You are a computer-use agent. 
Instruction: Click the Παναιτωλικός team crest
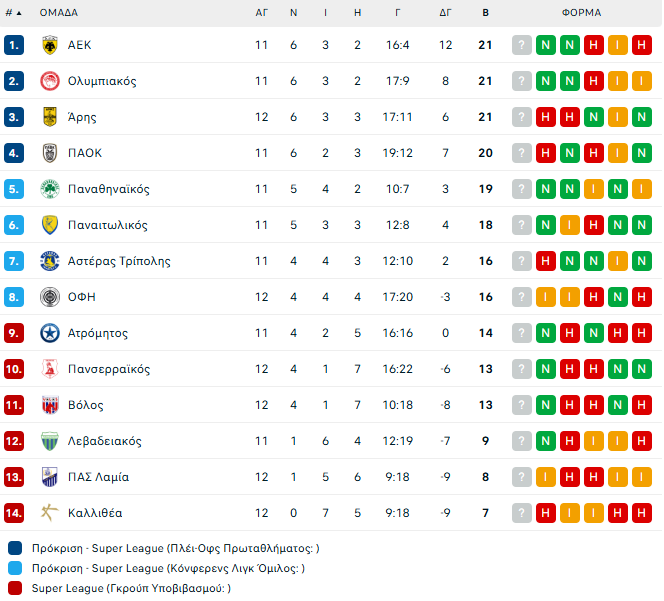(x=49, y=225)
